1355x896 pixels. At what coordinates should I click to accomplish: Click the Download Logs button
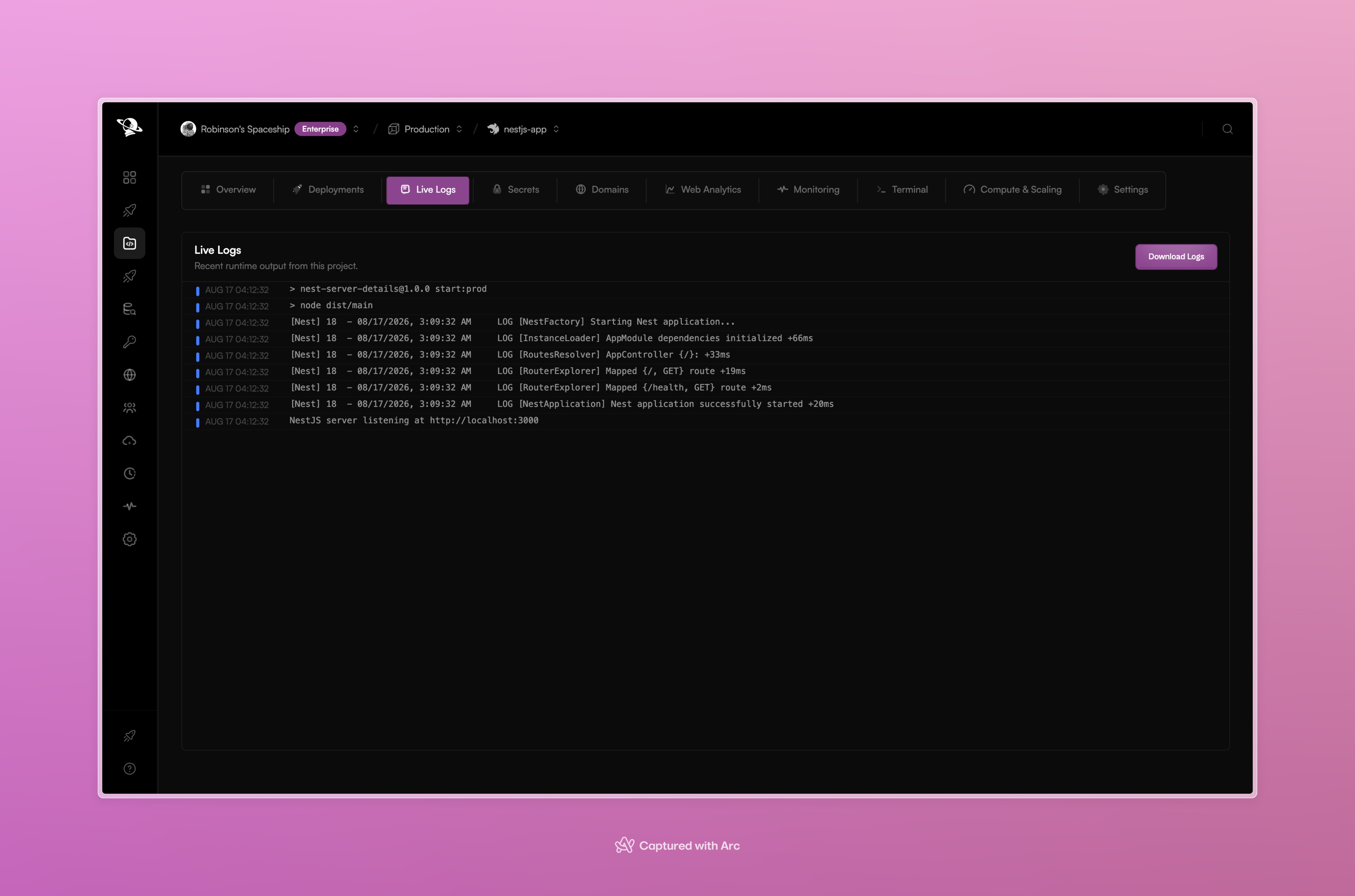click(1176, 256)
